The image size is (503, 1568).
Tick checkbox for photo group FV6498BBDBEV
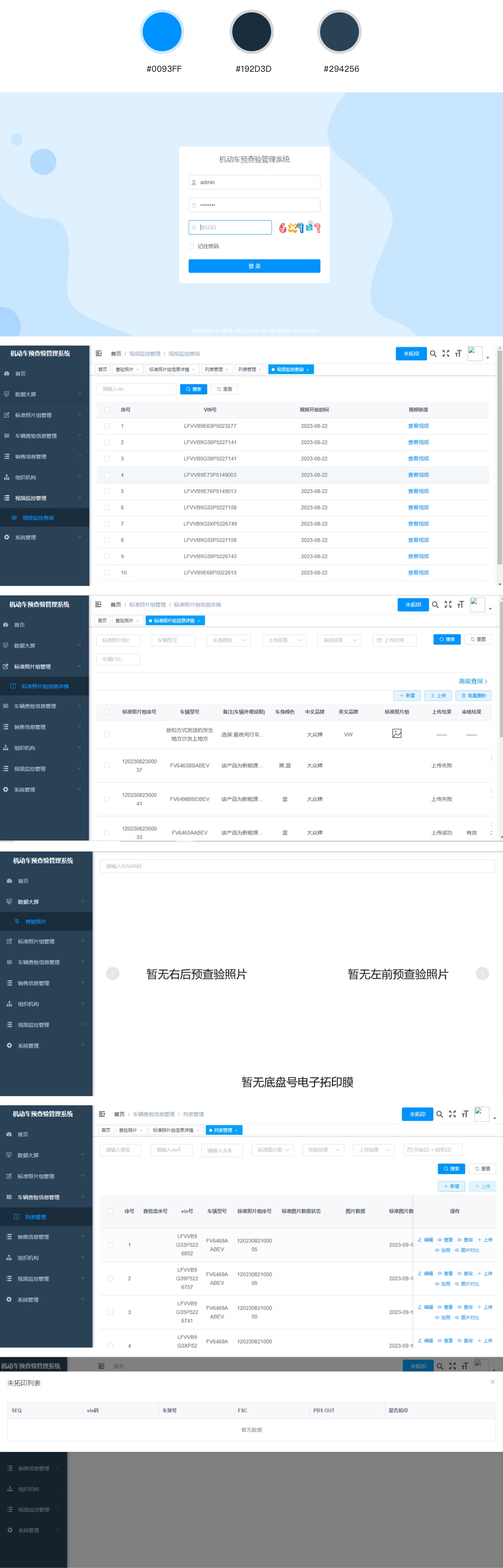tap(107, 799)
